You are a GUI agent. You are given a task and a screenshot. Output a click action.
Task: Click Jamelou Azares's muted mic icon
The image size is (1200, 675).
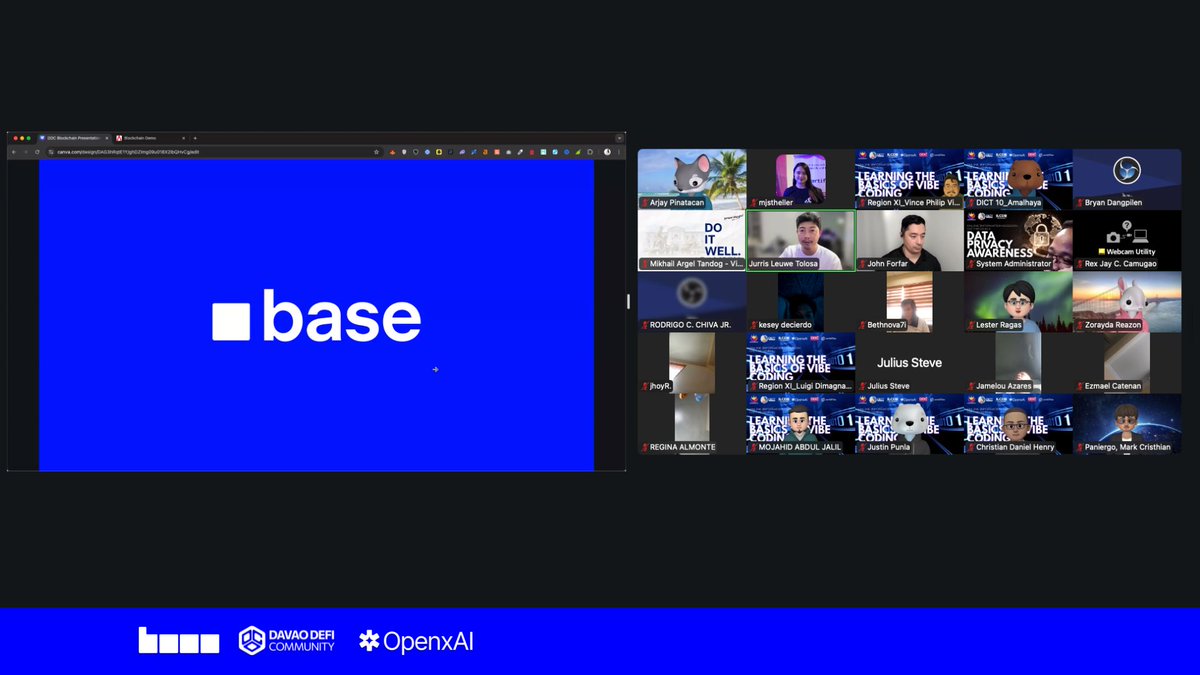click(971, 386)
